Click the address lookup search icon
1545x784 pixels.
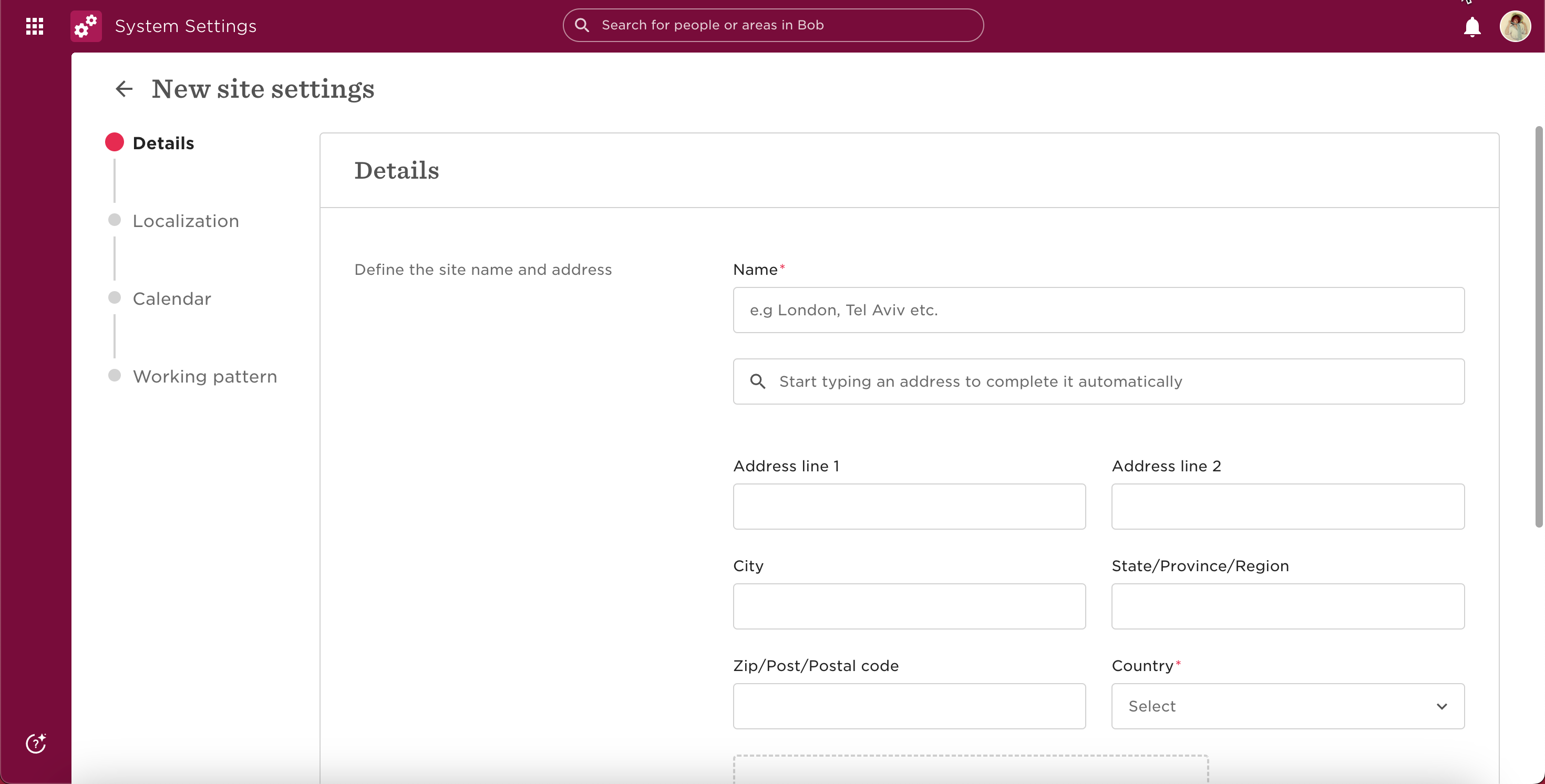tap(758, 381)
